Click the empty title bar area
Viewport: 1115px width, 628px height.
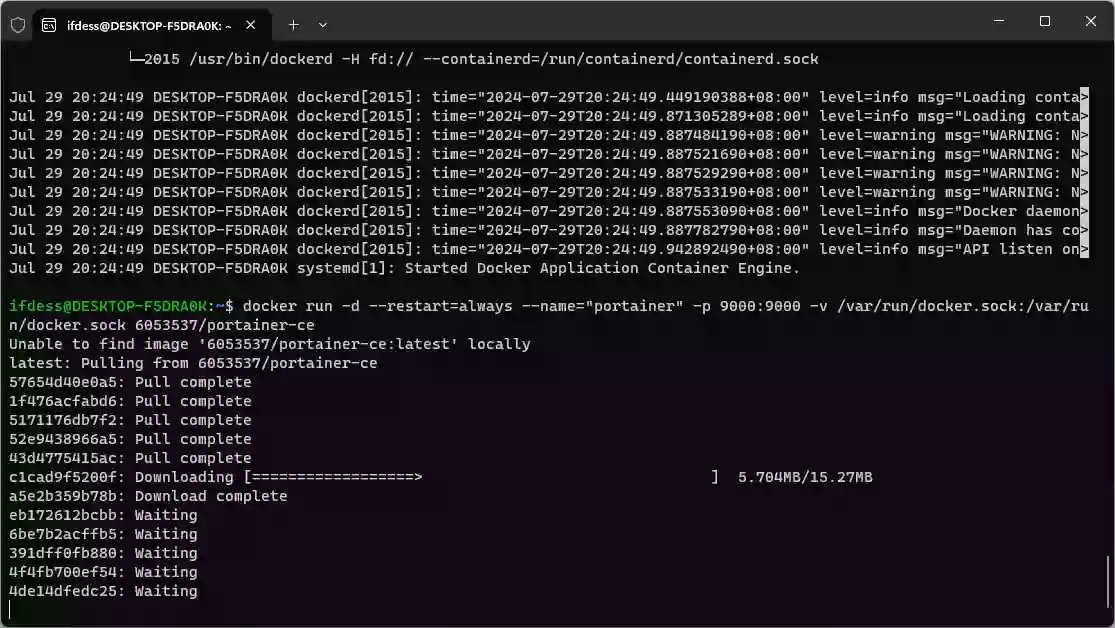[650, 22]
